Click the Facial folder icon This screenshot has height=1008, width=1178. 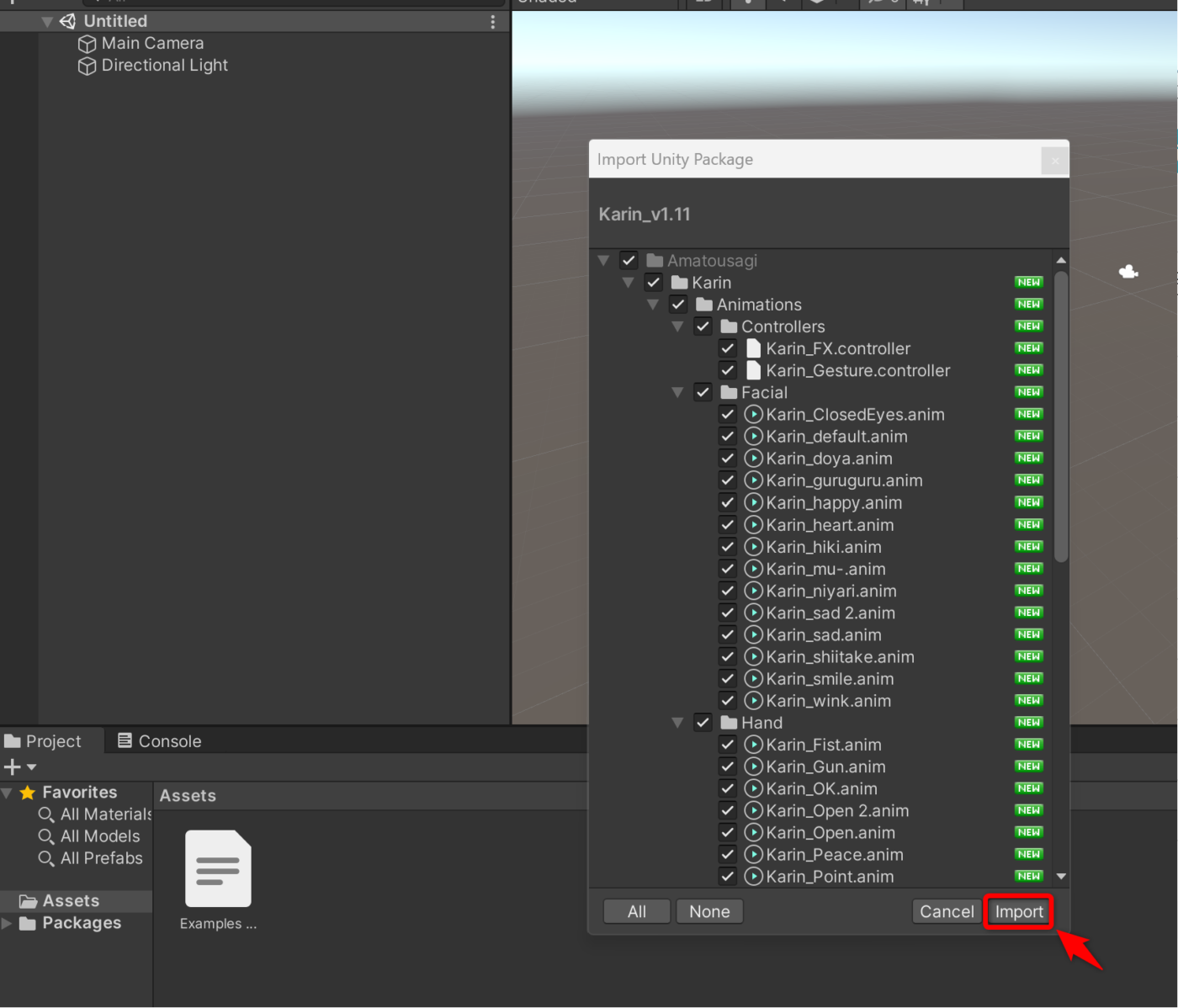[x=729, y=392]
